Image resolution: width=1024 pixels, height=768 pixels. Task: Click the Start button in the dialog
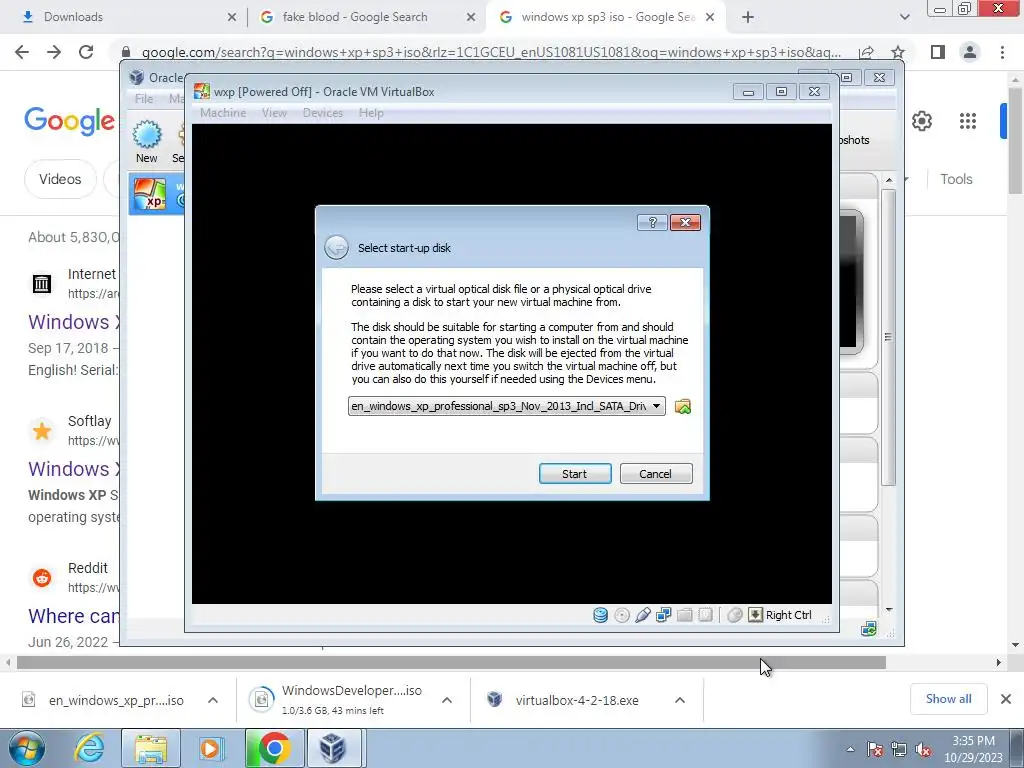575,474
